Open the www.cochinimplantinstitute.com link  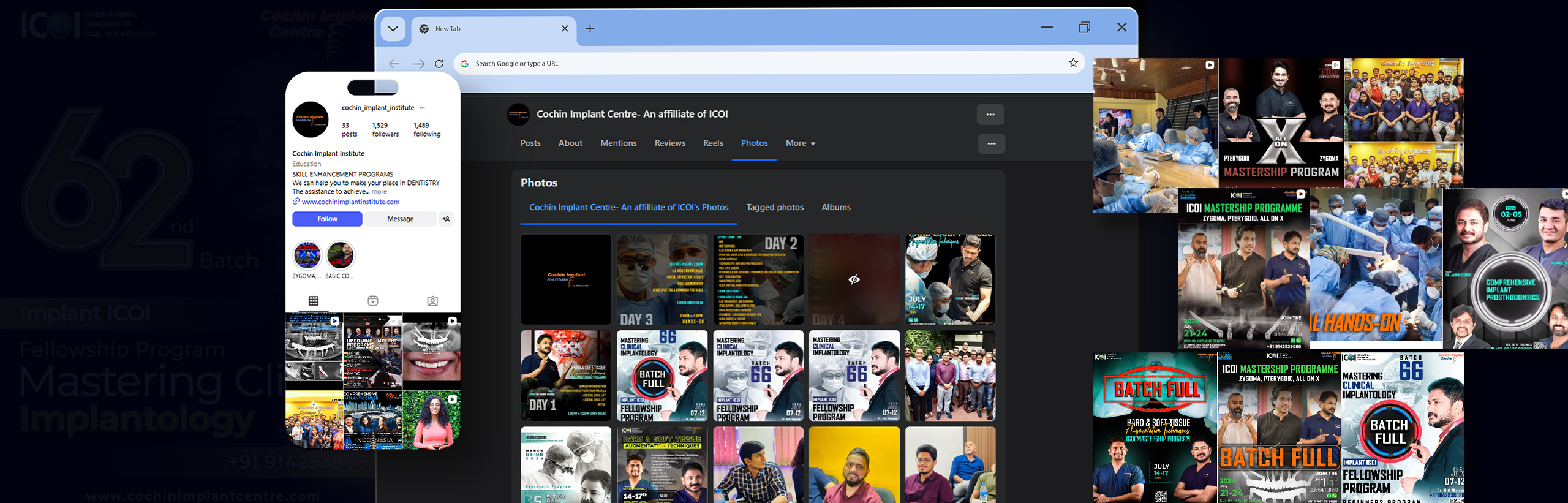click(x=350, y=202)
